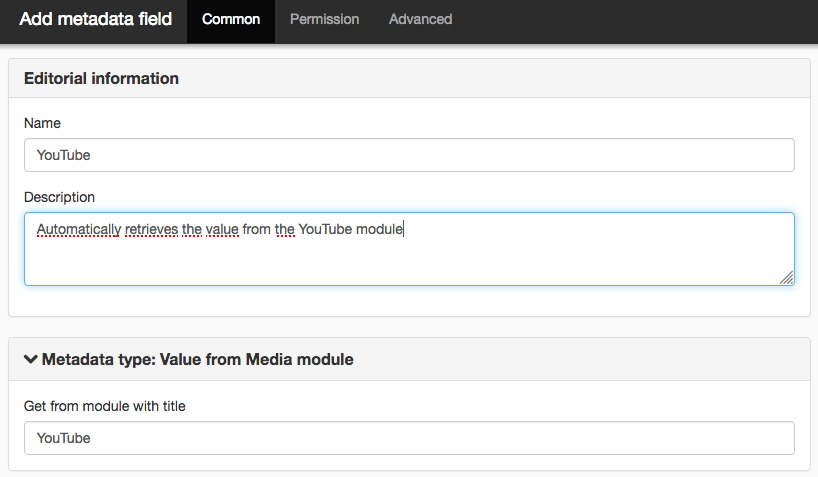Click the 'Get from module with title' label
The image size is (818, 477).
pos(104,406)
